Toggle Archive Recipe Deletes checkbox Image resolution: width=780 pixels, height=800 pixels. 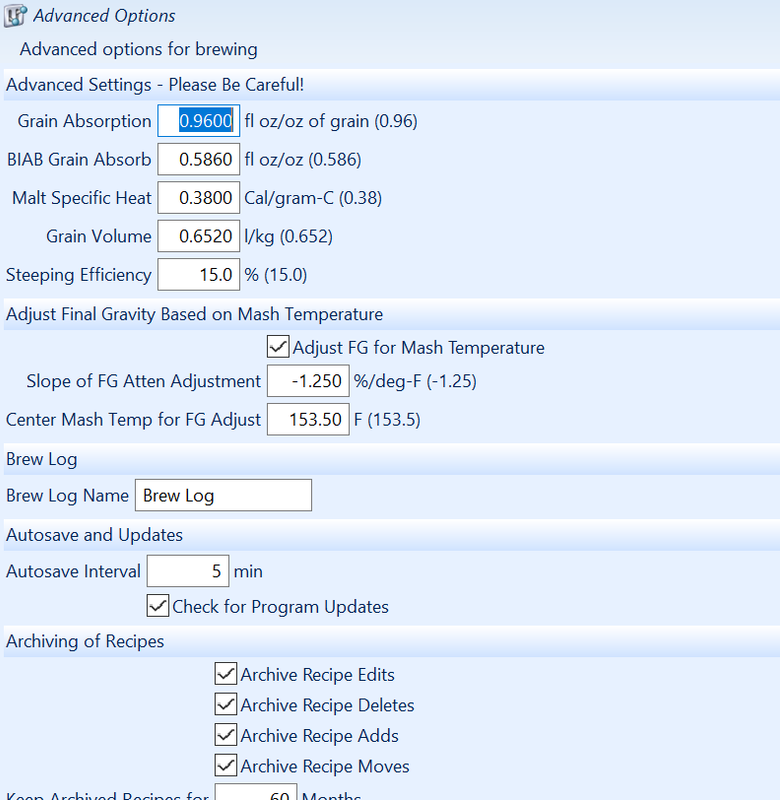(225, 705)
